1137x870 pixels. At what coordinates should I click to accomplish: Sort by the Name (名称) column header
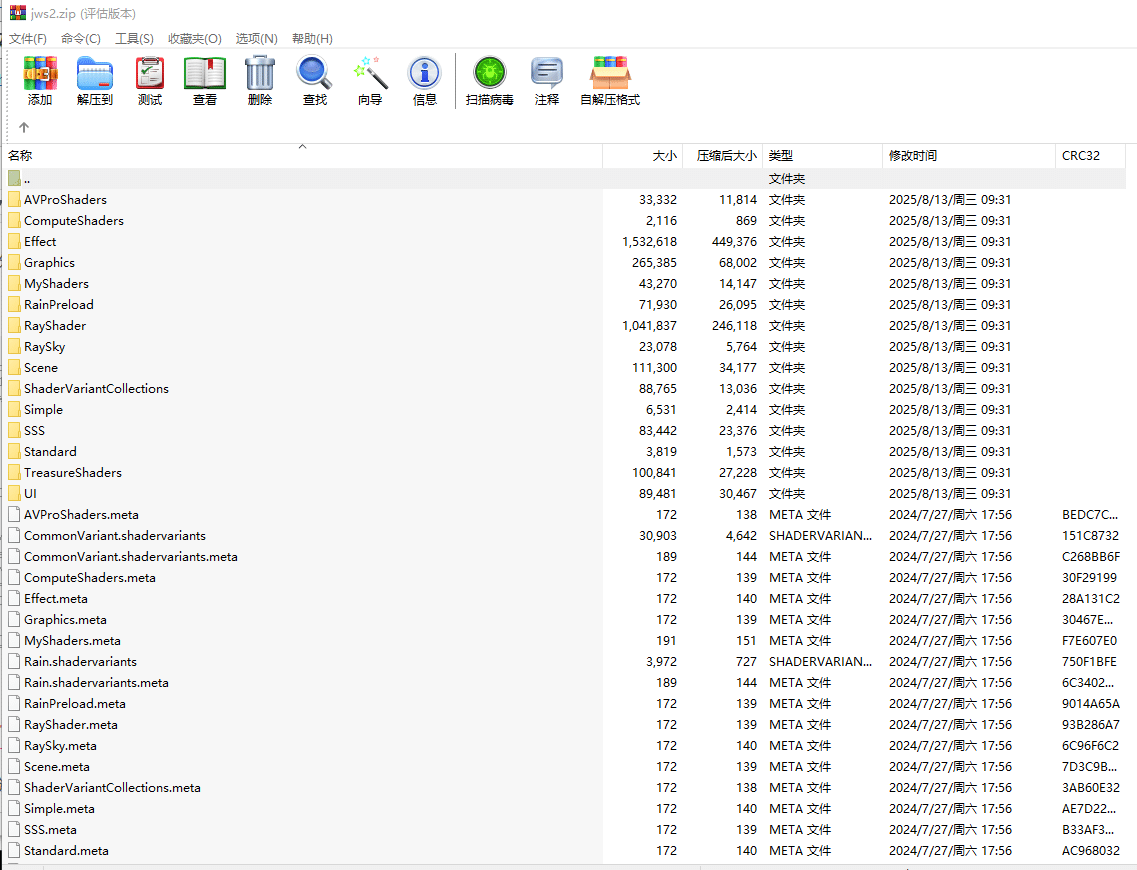21,156
